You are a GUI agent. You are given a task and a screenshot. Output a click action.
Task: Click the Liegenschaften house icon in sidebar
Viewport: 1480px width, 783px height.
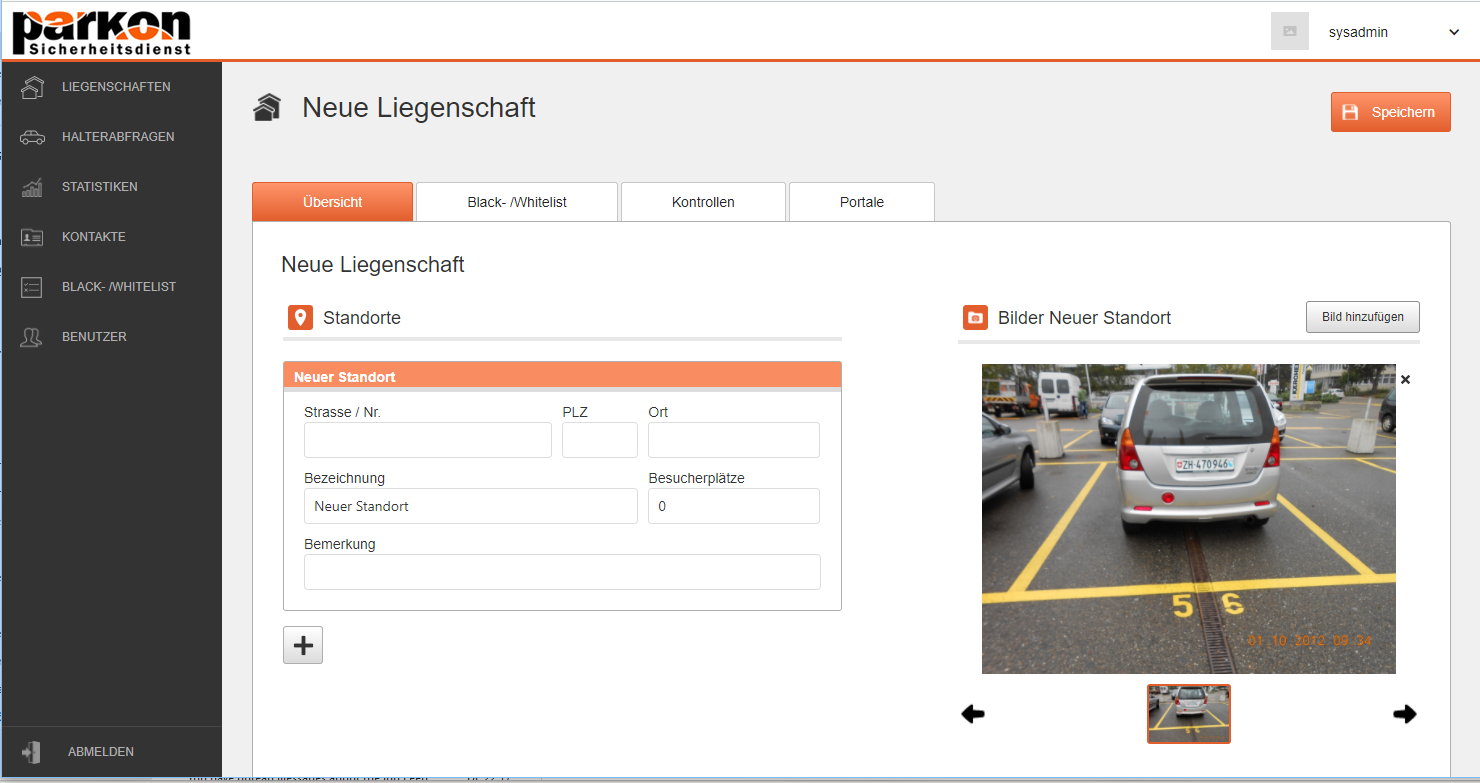click(x=32, y=87)
